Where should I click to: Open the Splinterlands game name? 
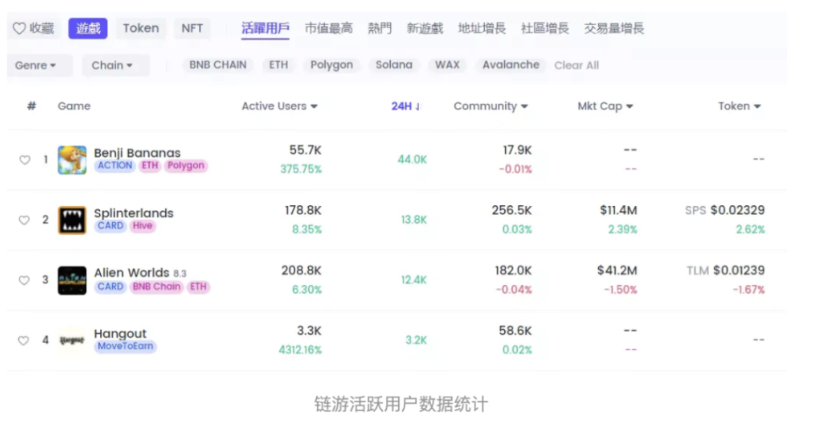click(133, 213)
